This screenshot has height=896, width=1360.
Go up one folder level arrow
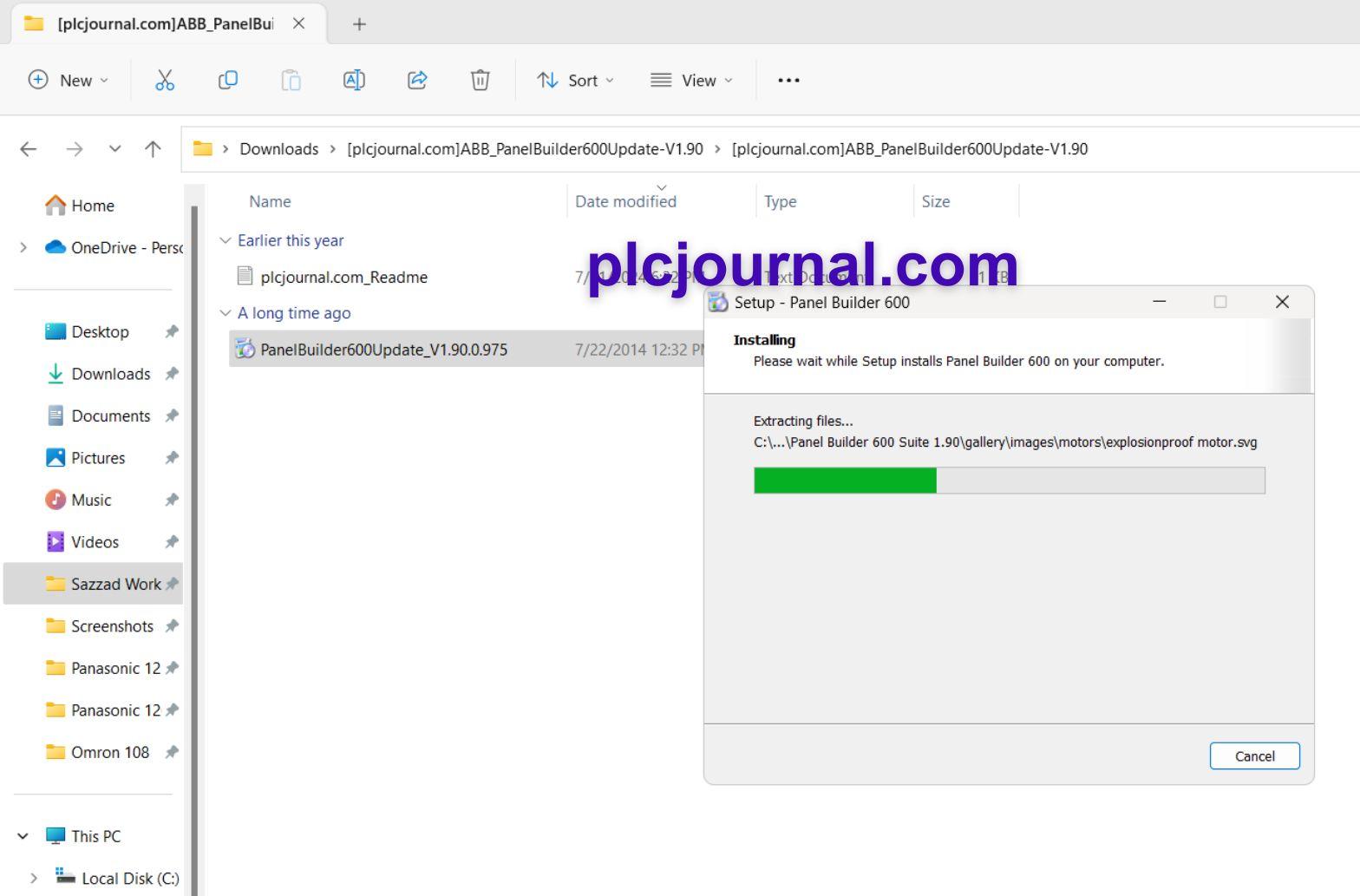click(x=153, y=149)
